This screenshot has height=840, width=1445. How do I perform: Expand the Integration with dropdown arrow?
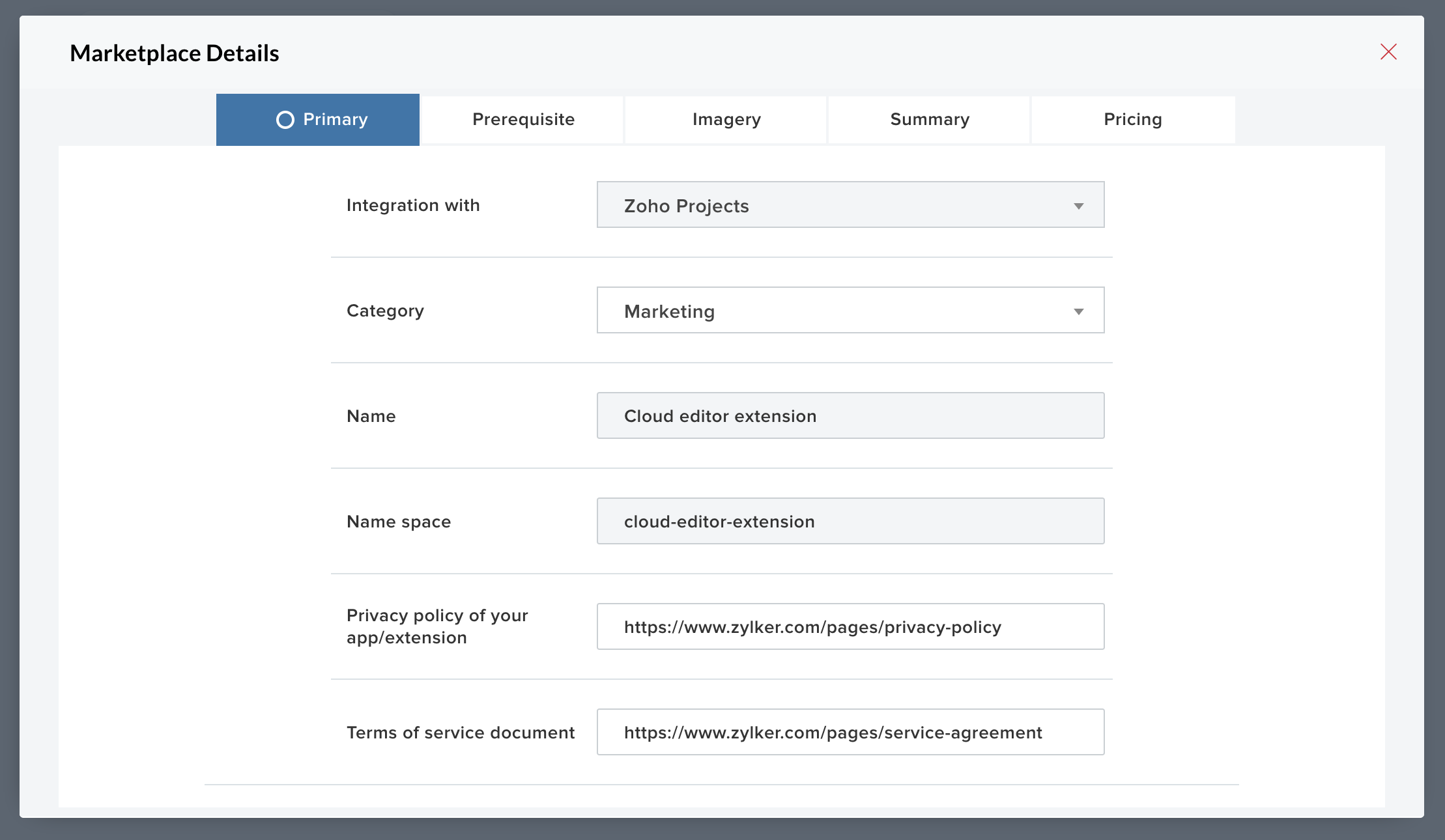pos(1078,206)
